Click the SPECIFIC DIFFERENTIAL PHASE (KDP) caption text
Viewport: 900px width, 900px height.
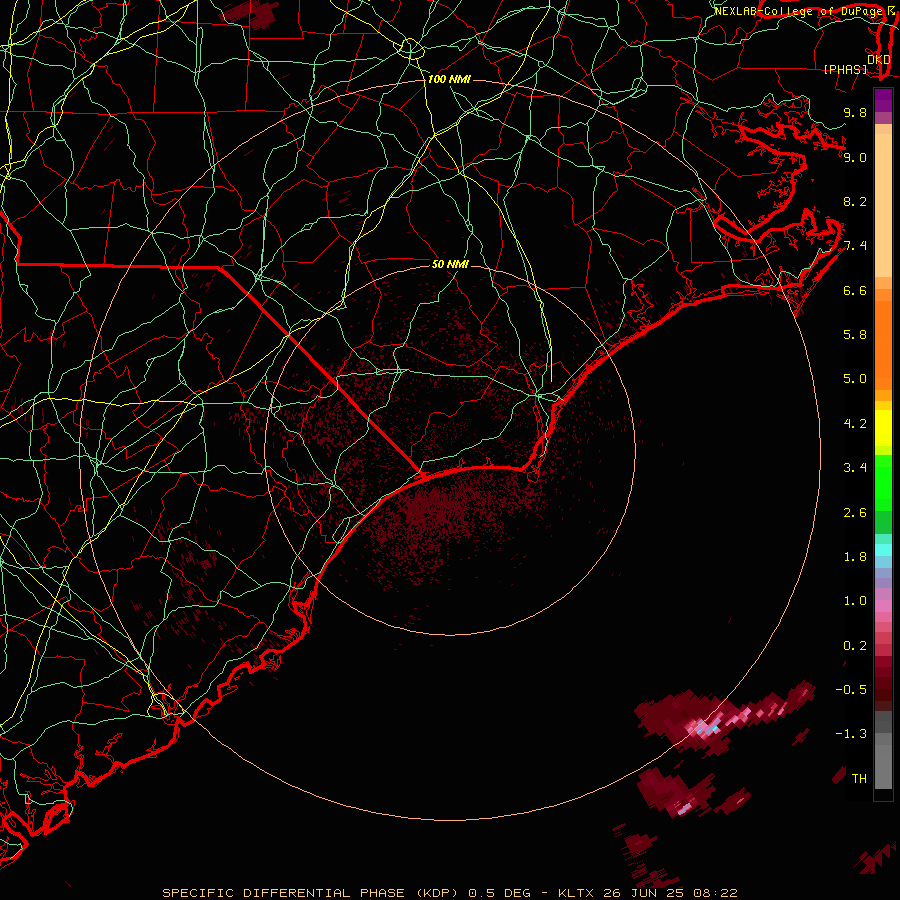click(x=309, y=893)
